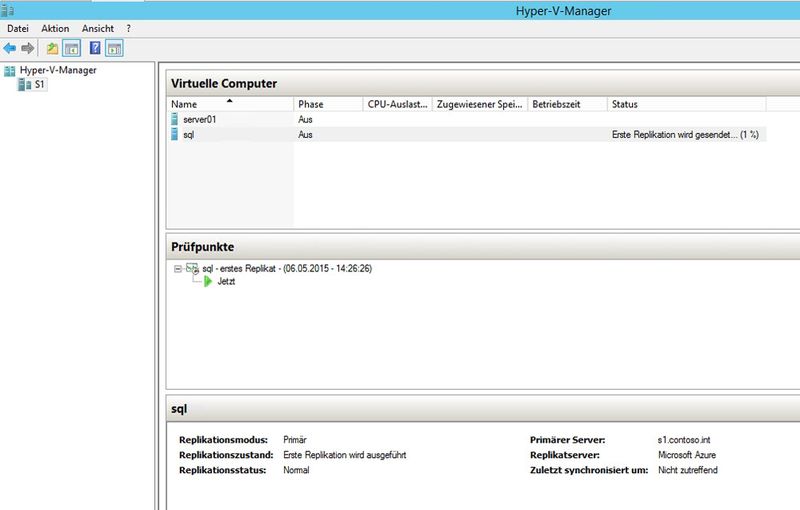Open the Ansicht menu
Viewport: 800px width, 510px height.
pos(98,29)
